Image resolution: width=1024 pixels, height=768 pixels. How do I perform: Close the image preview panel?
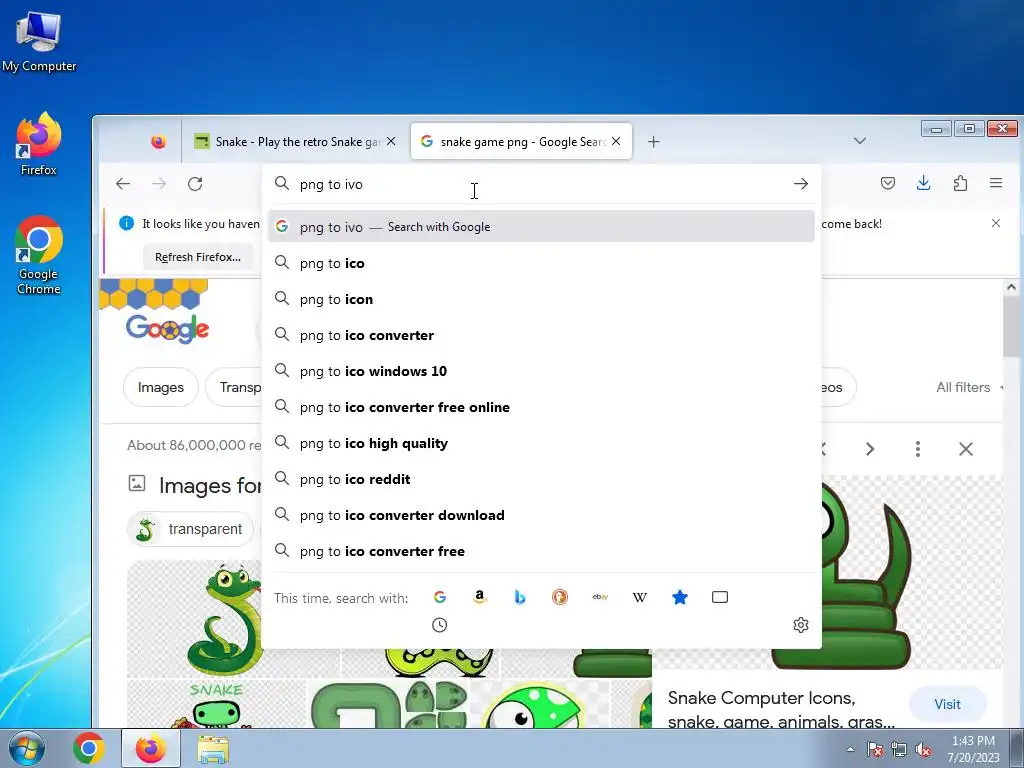[x=966, y=449]
